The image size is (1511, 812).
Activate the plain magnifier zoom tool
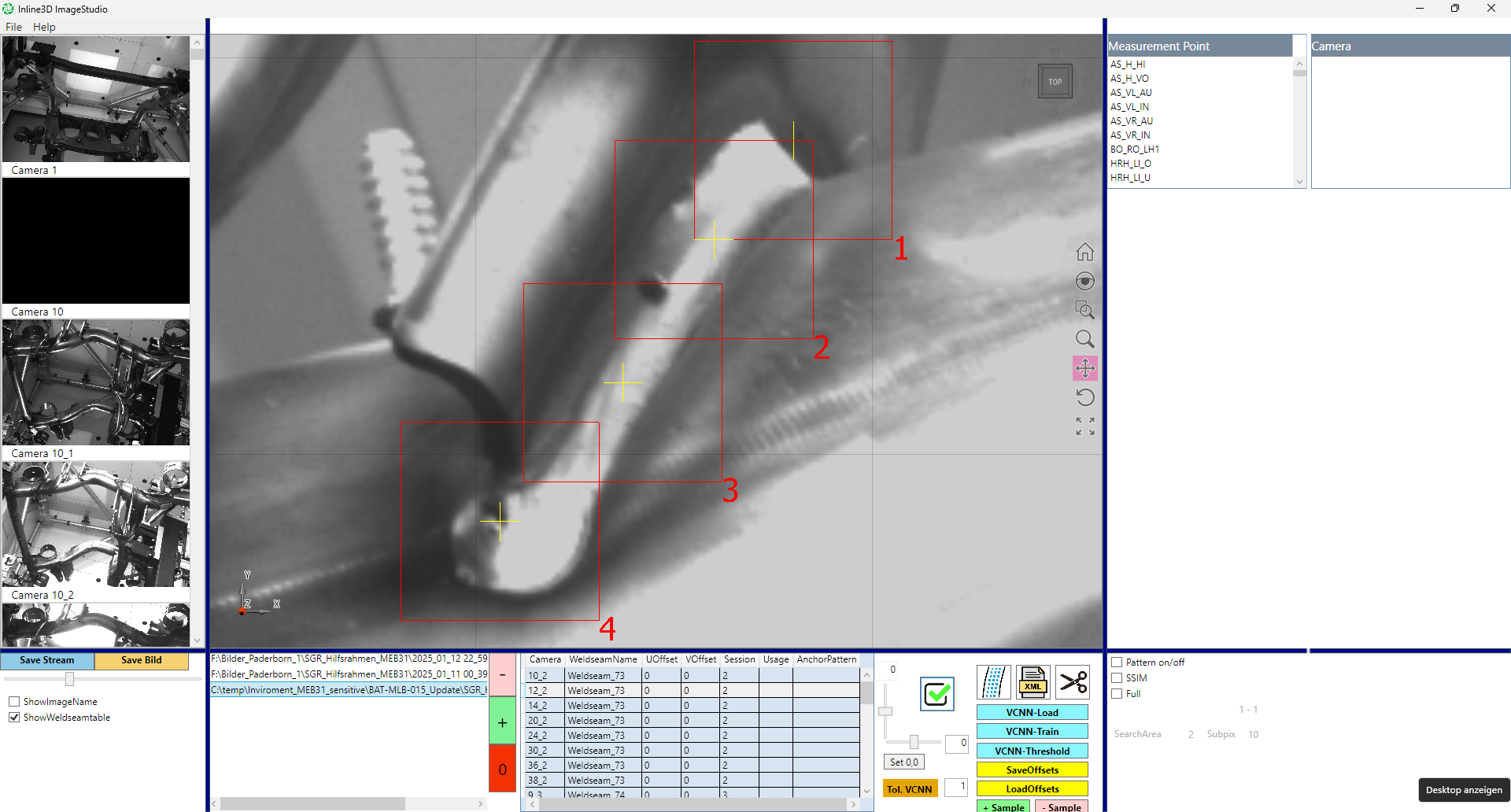(x=1085, y=339)
